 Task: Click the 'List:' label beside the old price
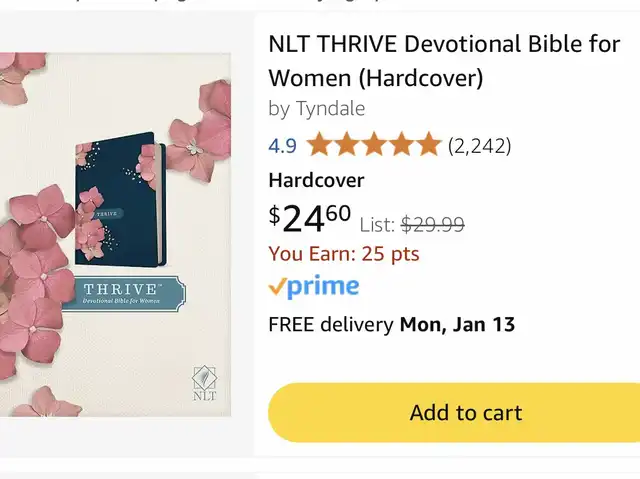378,224
